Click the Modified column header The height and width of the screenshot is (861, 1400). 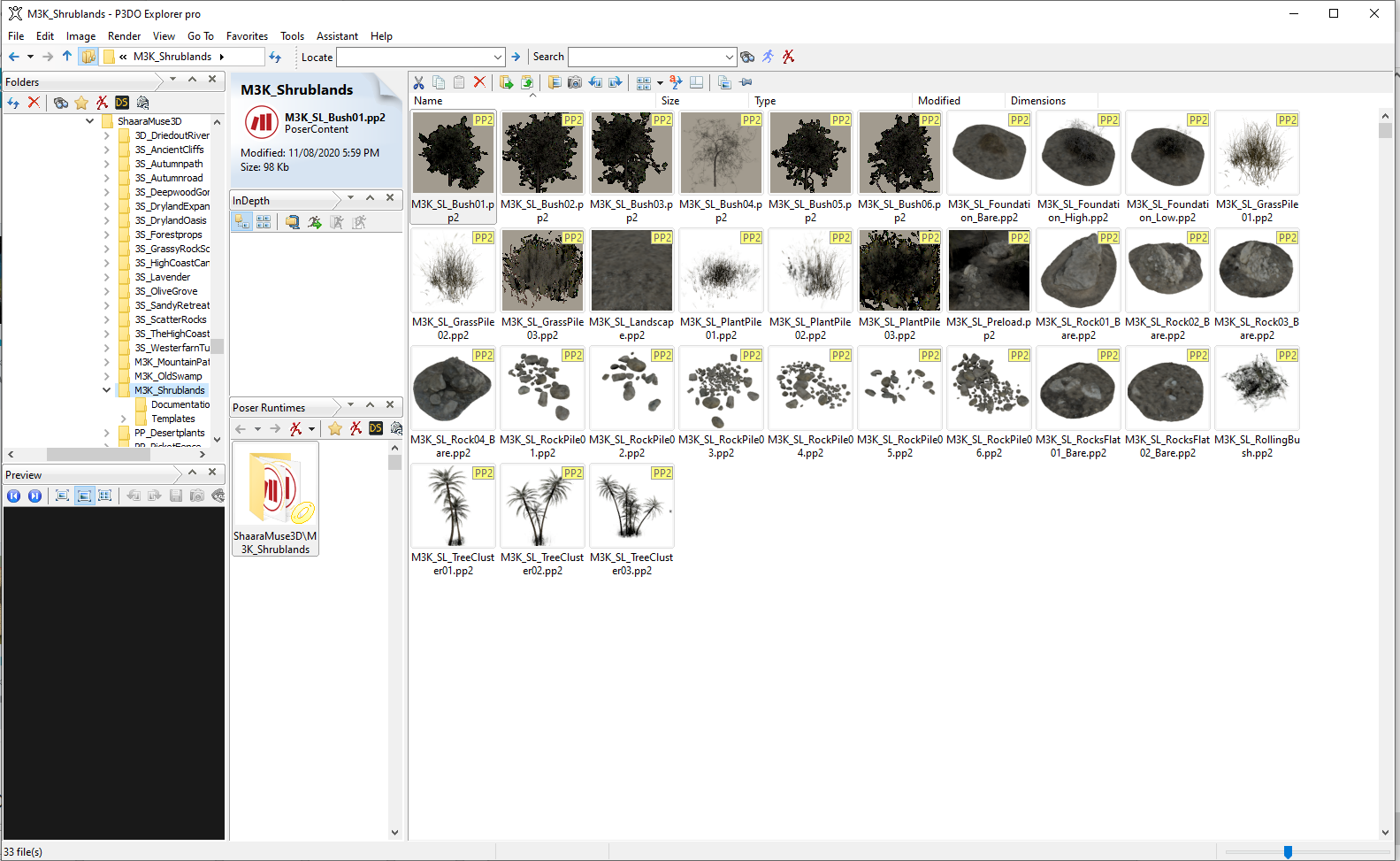coord(938,101)
